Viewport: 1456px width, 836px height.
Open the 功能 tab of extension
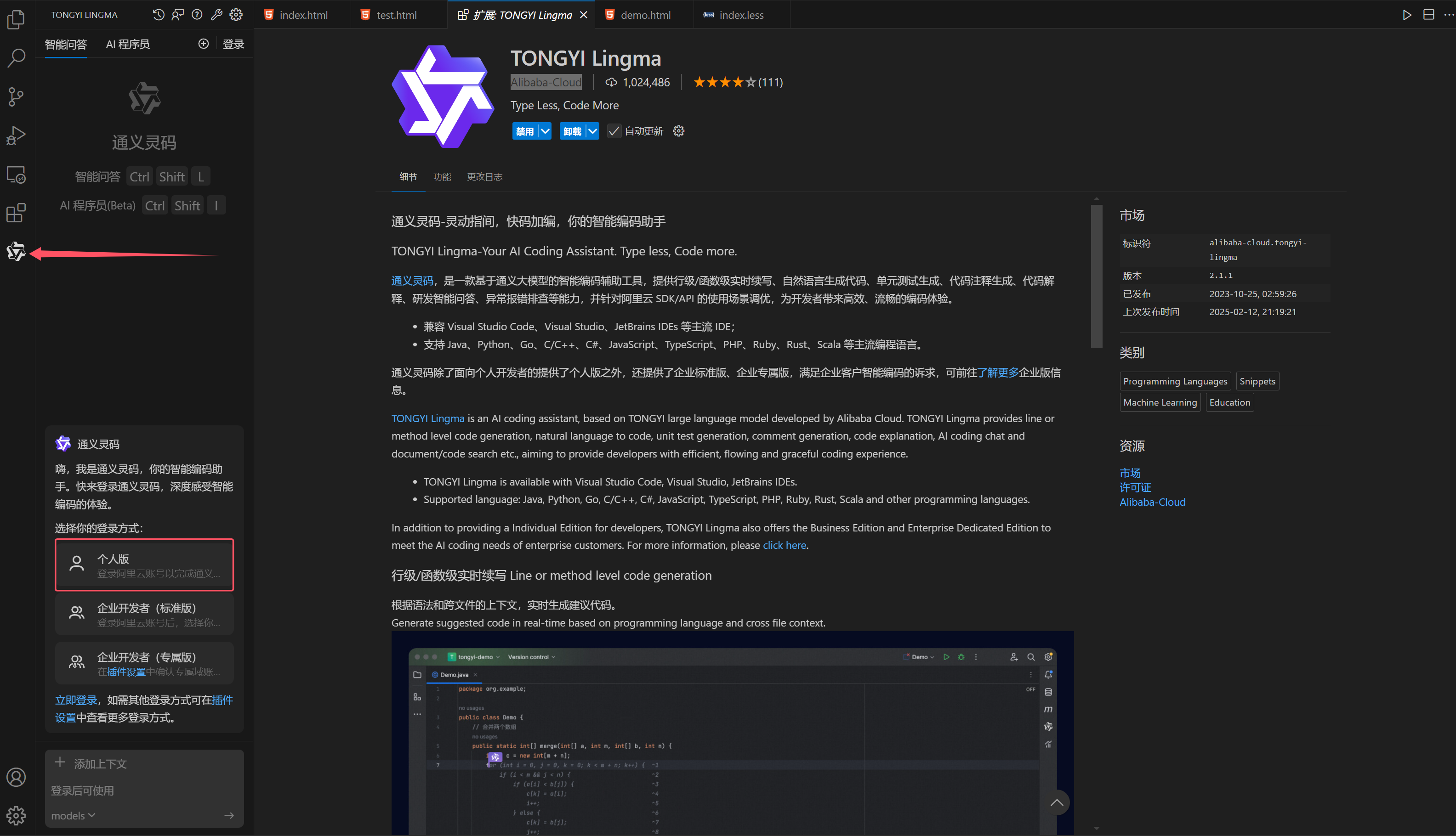coord(442,177)
